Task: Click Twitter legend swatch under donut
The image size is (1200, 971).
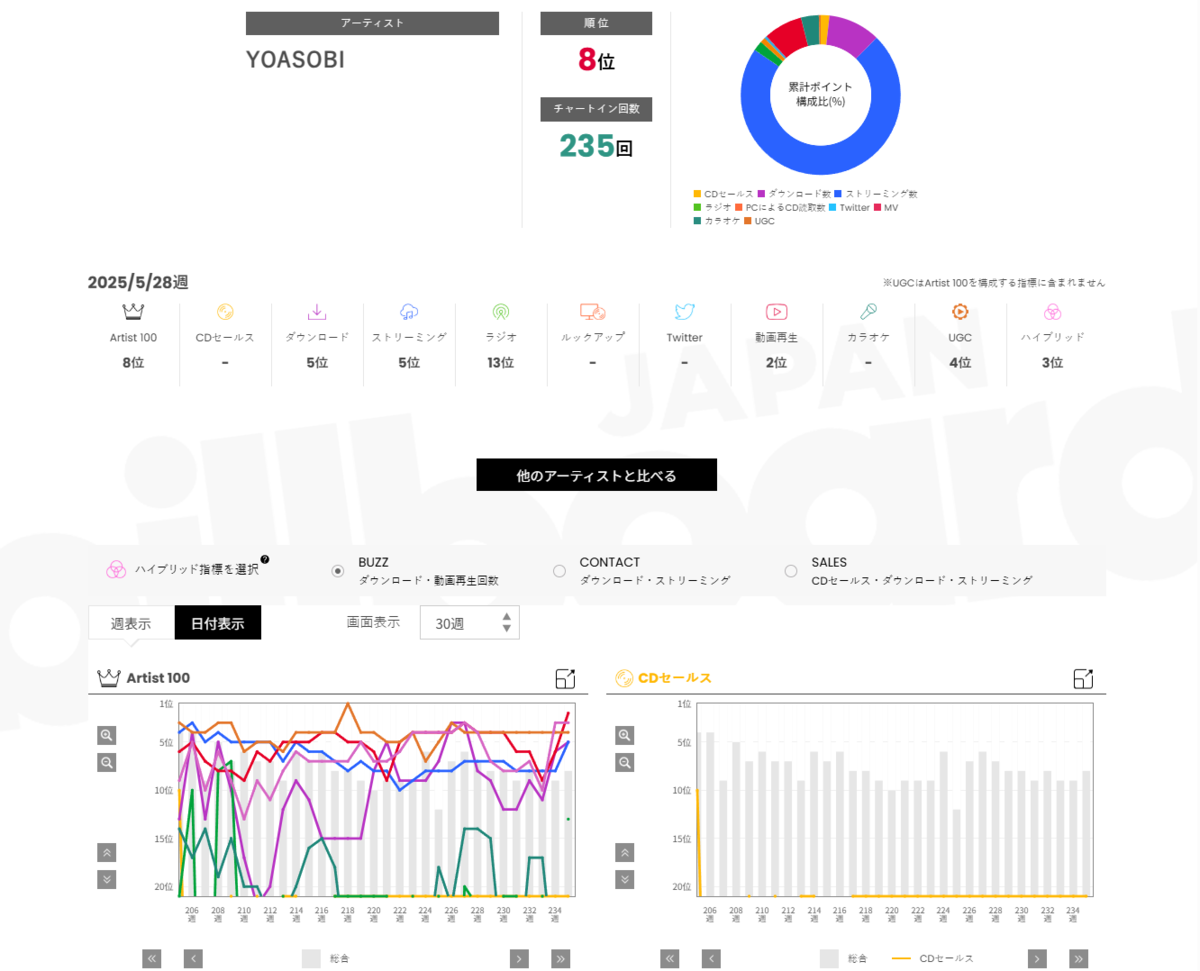Action: pos(832,208)
